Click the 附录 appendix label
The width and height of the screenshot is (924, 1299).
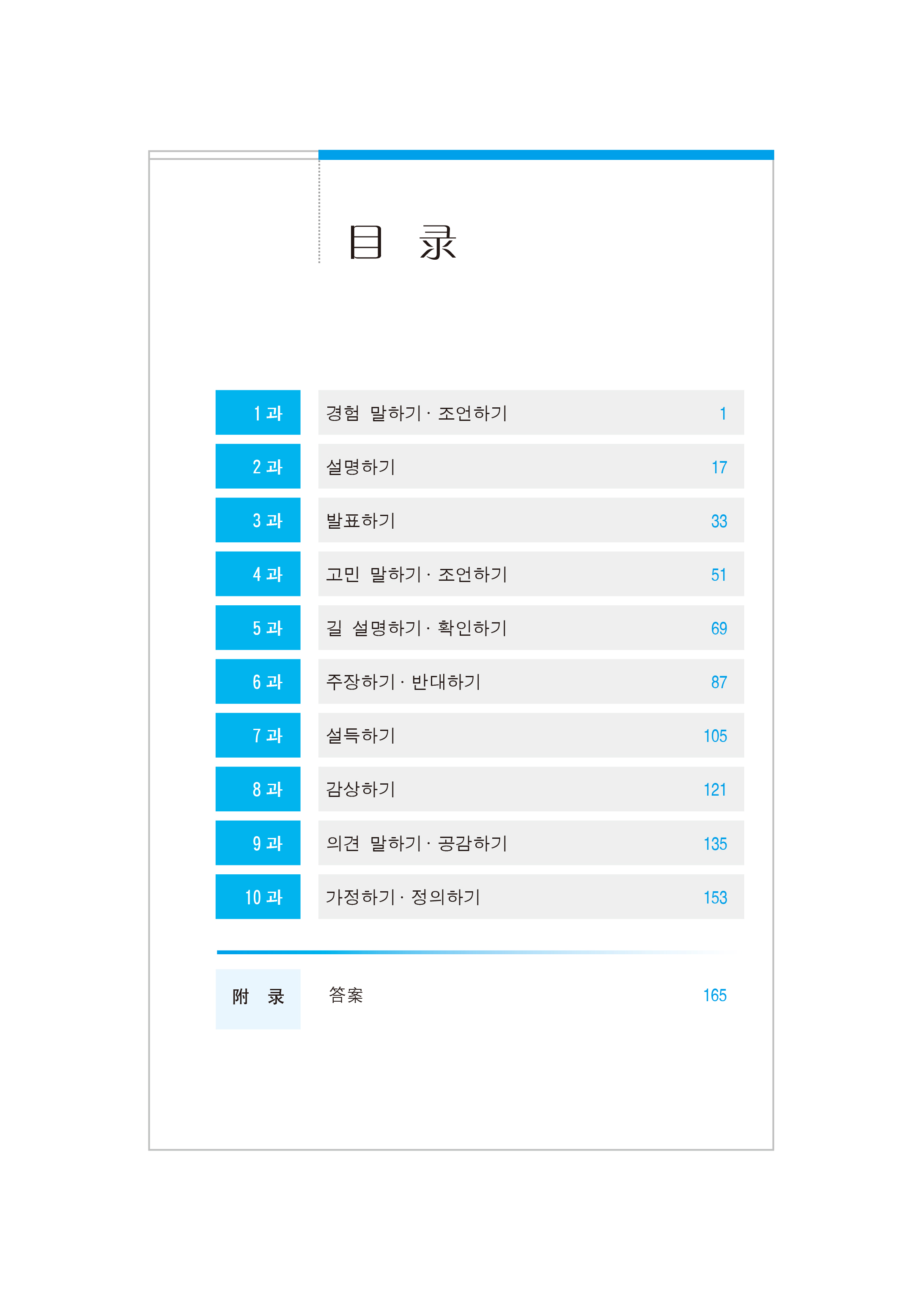coord(258,997)
